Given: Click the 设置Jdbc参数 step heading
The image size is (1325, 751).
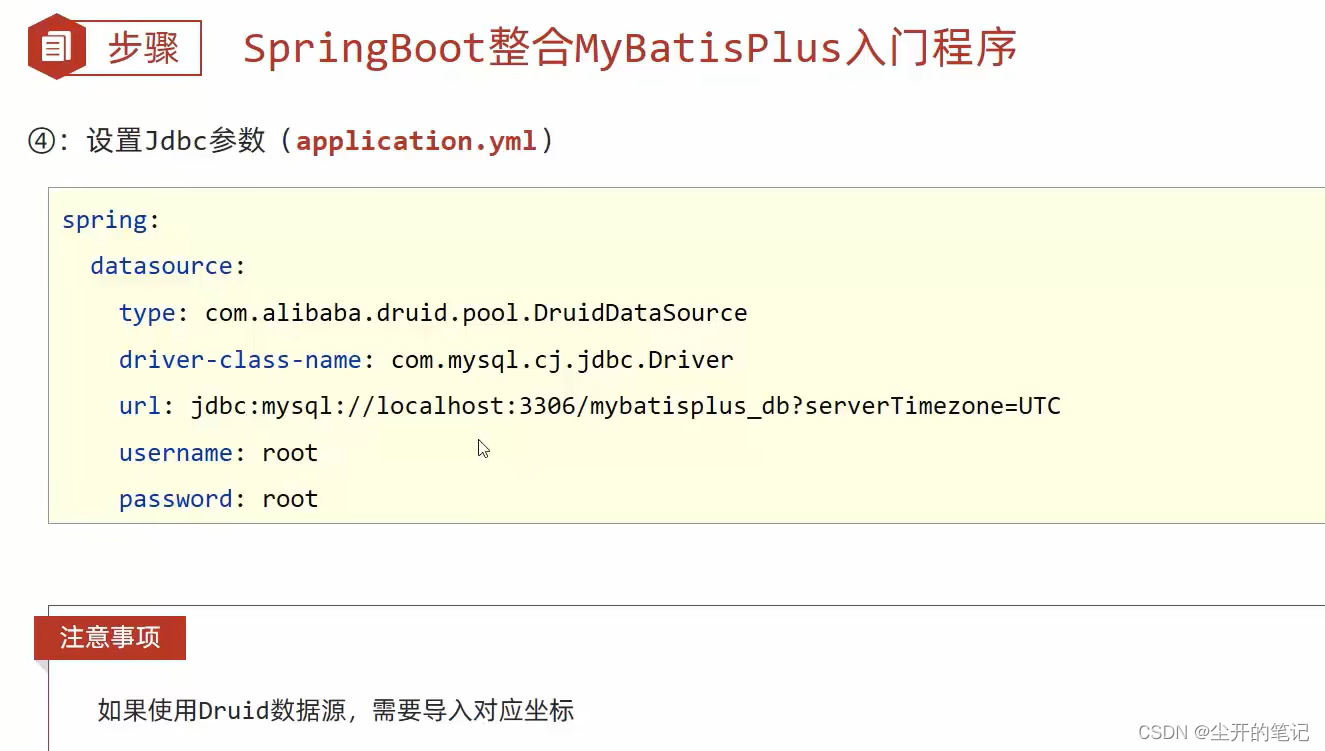Looking at the screenshot, I should click(290, 141).
